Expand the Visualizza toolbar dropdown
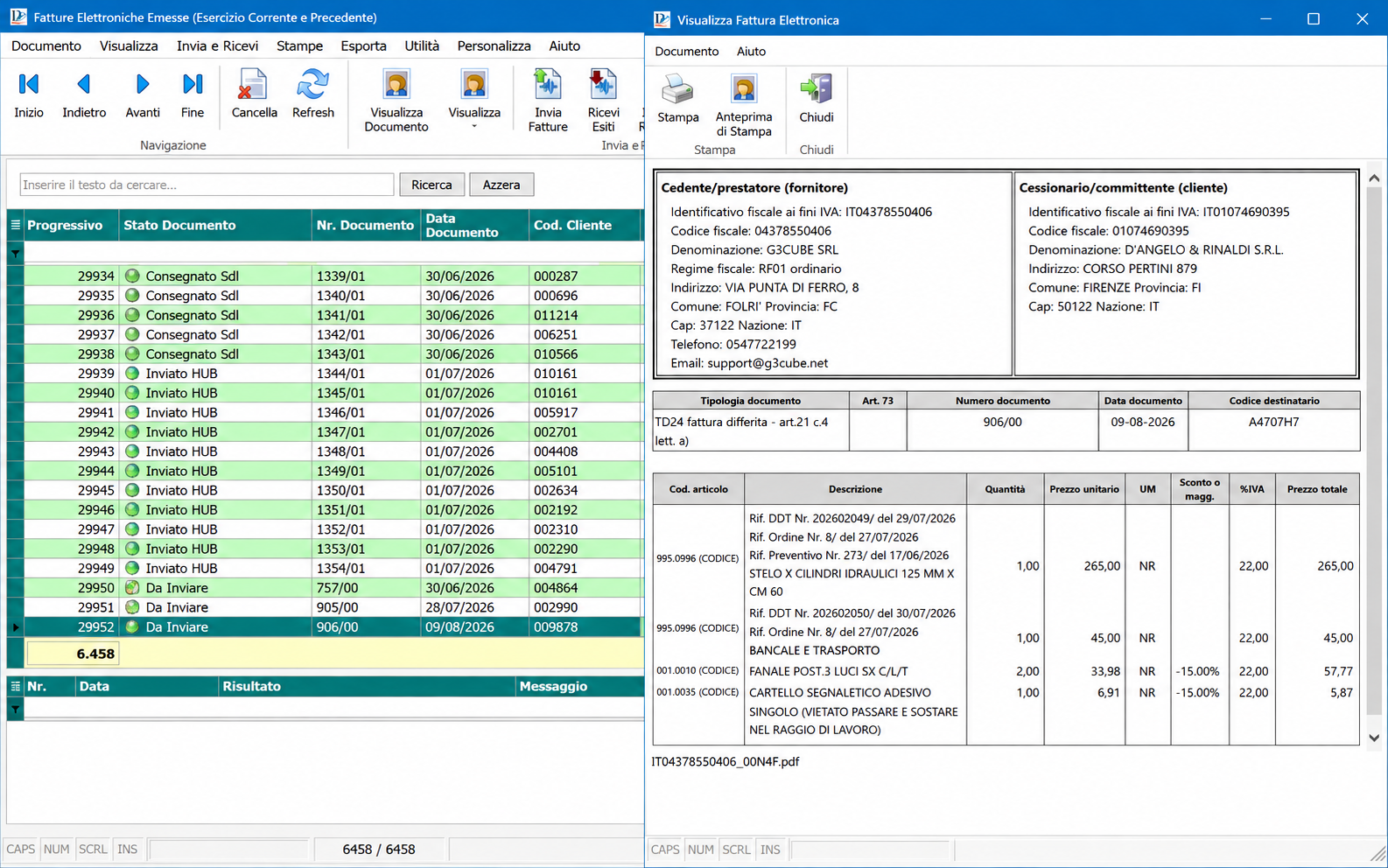 474,127
